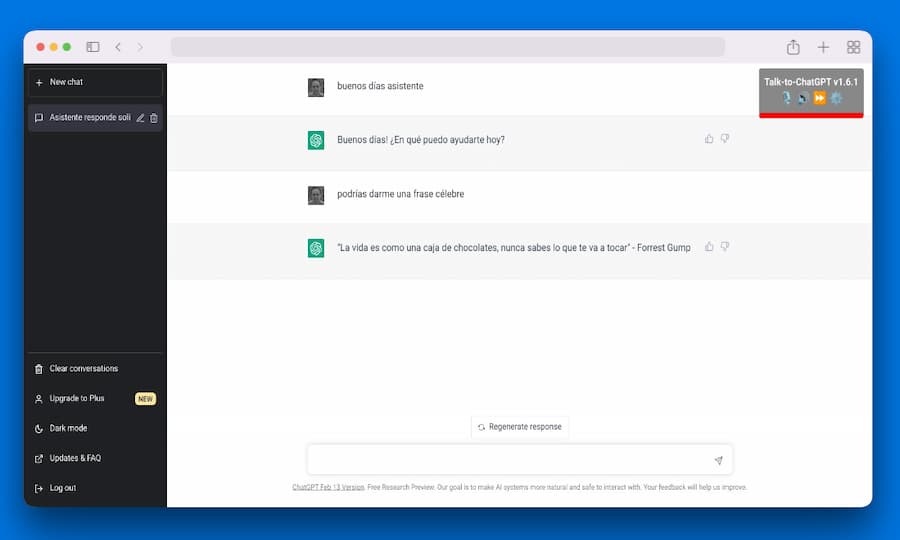
Task: Click the red status bar of Talk-to-ChatGPT
Action: [x=811, y=115]
